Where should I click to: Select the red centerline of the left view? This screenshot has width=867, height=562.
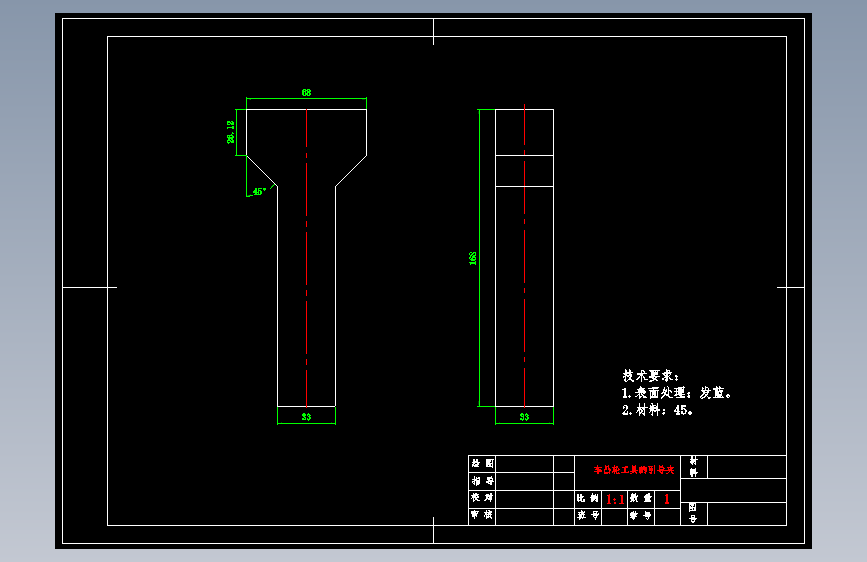pyautogui.click(x=306, y=258)
